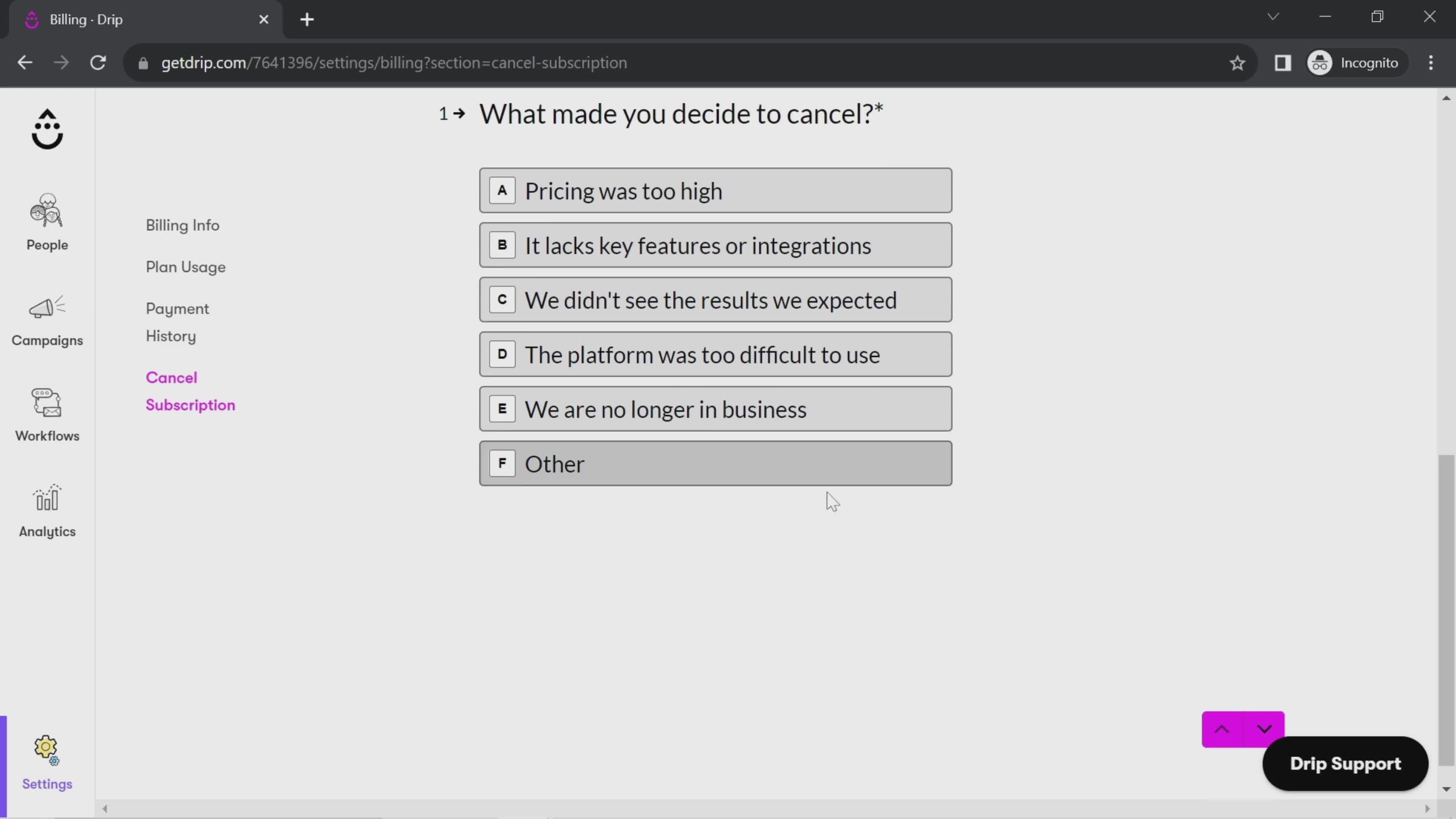The width and height of the screenshot is (1456, 819).
Task: Click Plan Usage in sidebar menu
Action: pos(186,267)
